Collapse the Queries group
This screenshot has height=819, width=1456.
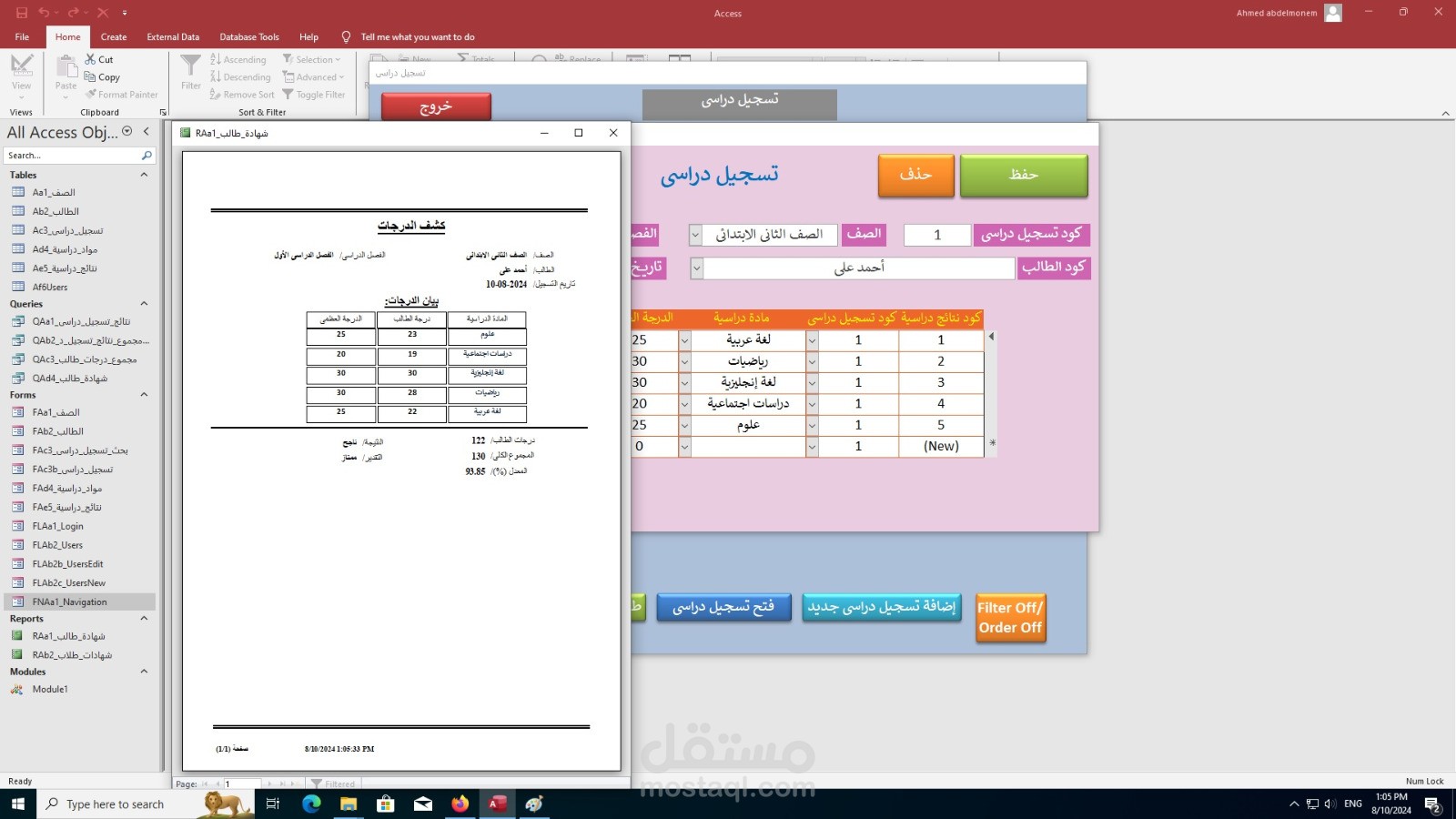144,304
